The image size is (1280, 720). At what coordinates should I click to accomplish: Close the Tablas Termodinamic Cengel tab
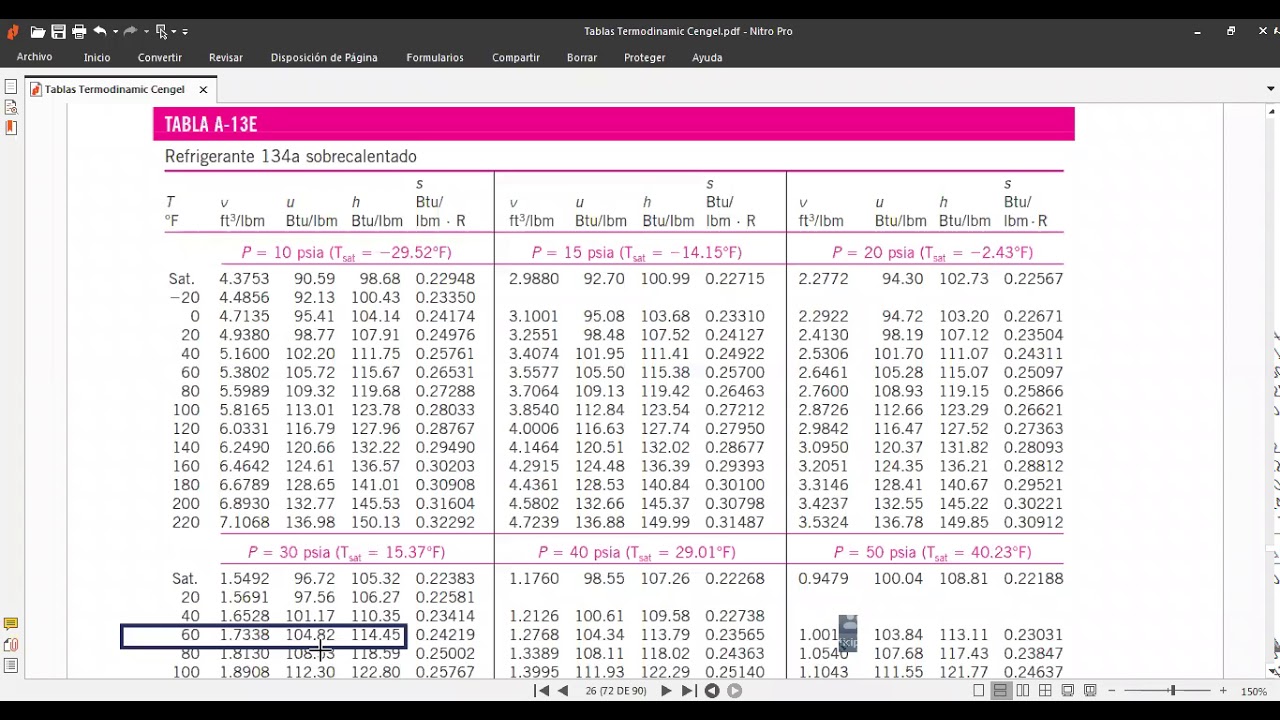click(203, 89)
